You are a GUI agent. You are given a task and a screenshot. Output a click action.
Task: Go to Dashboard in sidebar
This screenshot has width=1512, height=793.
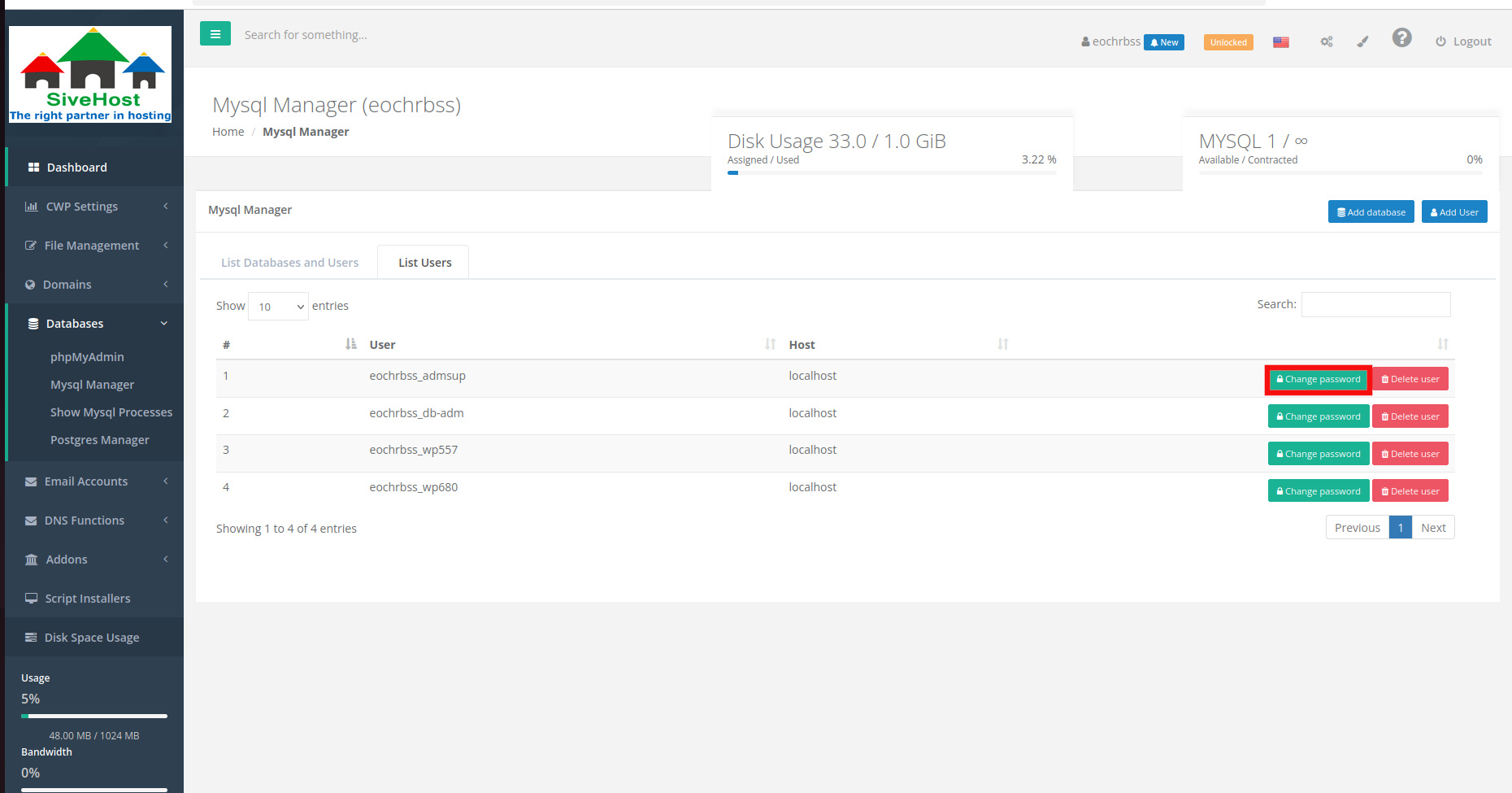tap(94, 167)
